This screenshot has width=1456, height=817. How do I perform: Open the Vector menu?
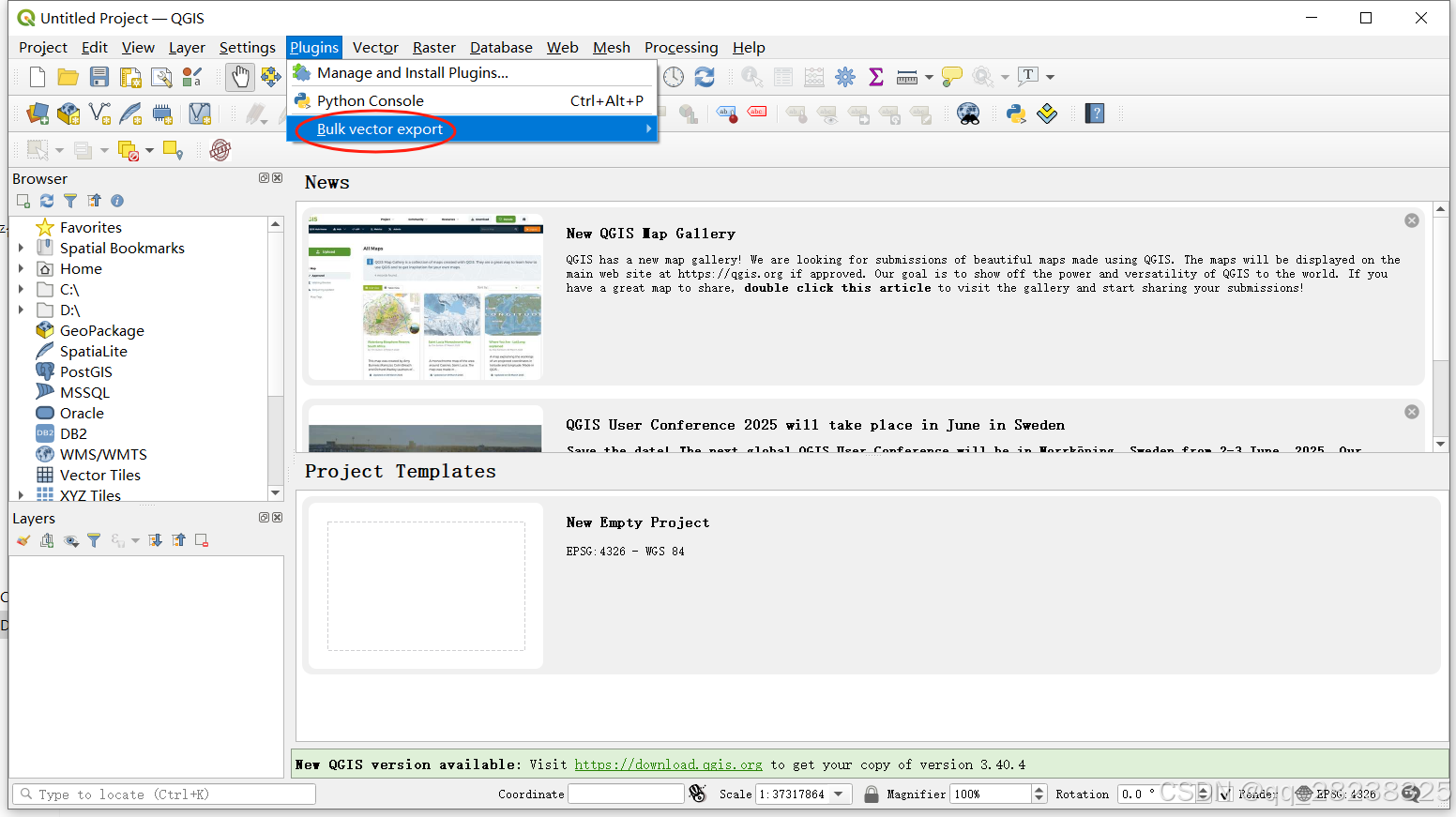[x=375, y=48]
